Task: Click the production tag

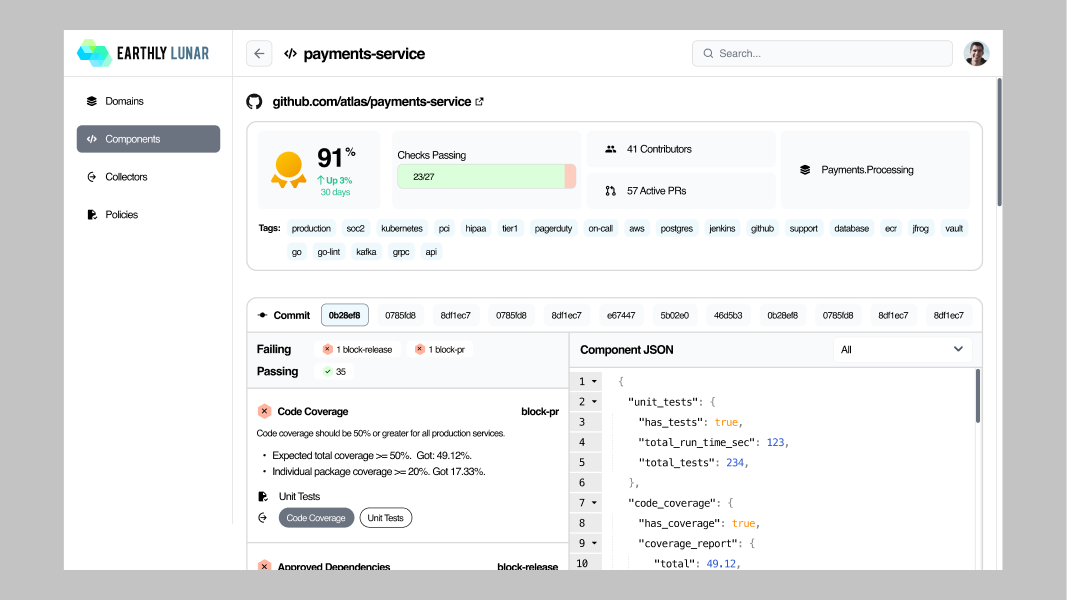Action: pos(311,229)
